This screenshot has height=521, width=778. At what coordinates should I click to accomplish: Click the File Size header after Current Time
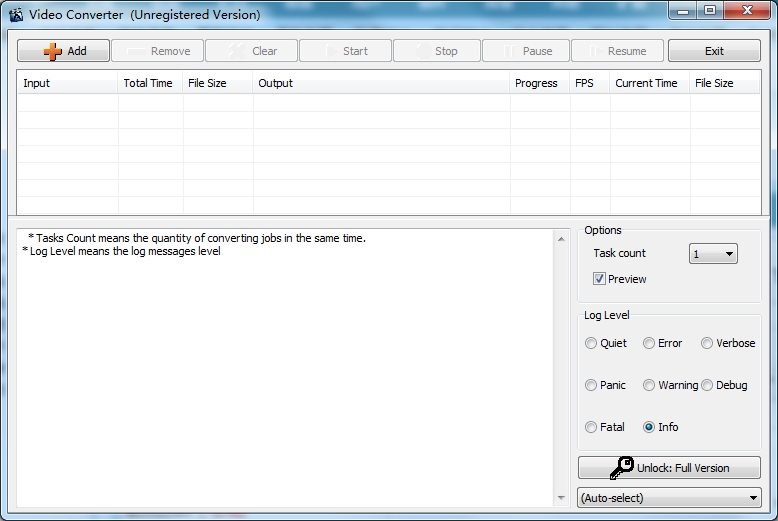[x=724, y=83]
